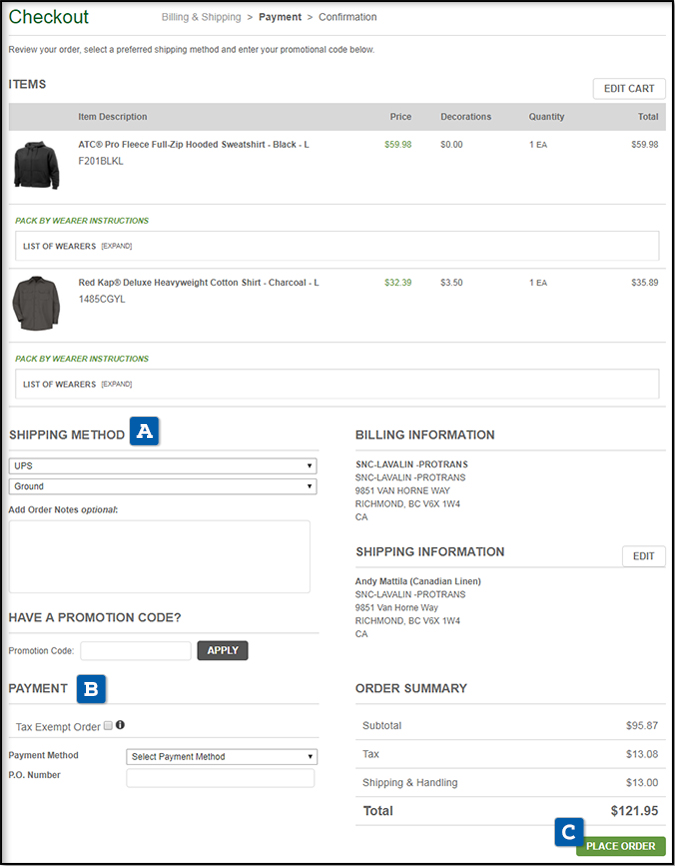Click the black hooded sweatshirt thumbnail

pyautogui.click(x=36, y=164)
